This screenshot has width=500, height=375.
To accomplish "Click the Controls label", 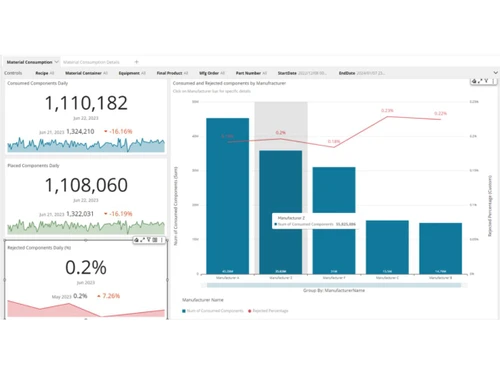I will (13, 73).
